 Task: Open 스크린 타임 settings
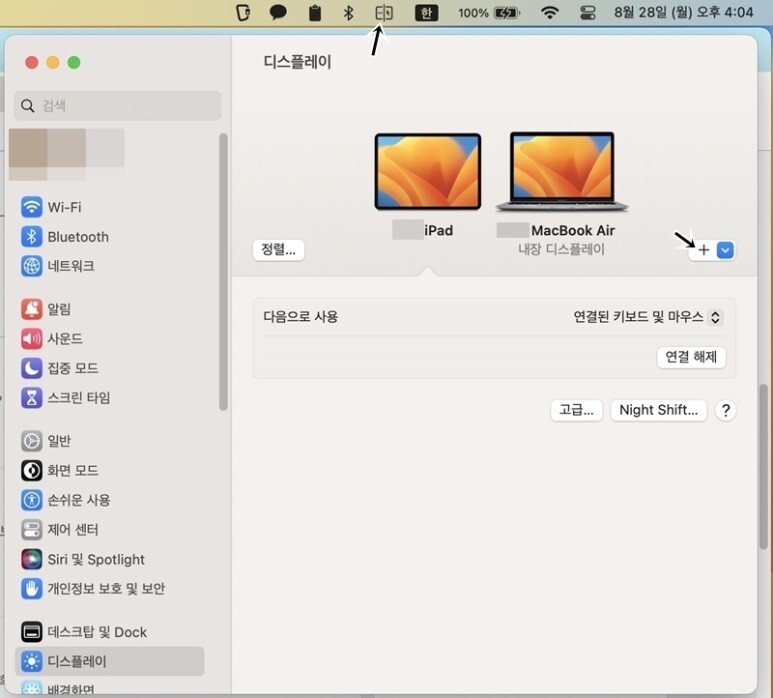coord(66,397)
